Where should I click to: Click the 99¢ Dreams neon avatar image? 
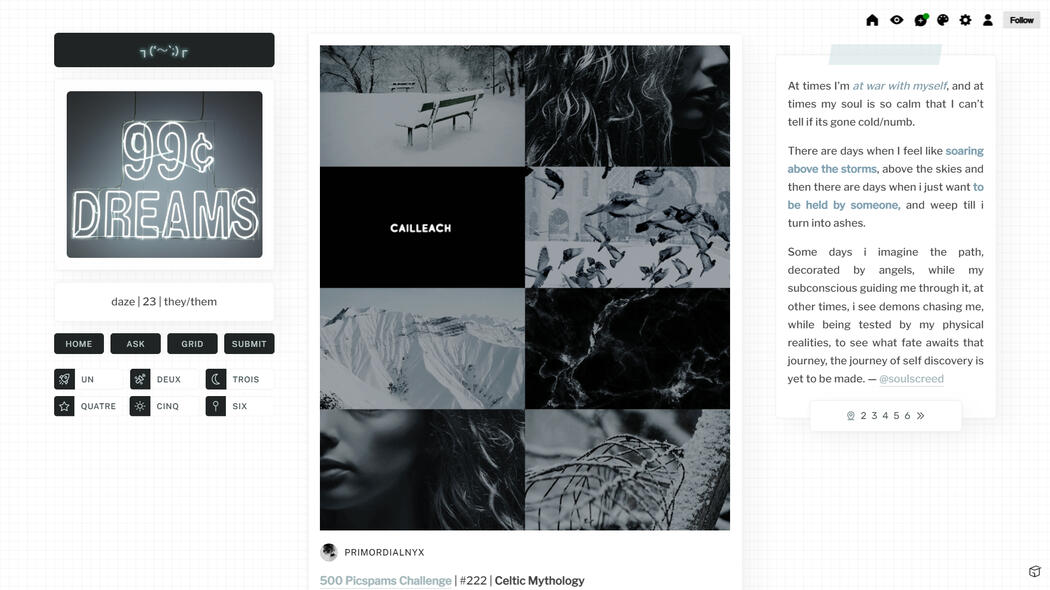[x=165, y=174]
